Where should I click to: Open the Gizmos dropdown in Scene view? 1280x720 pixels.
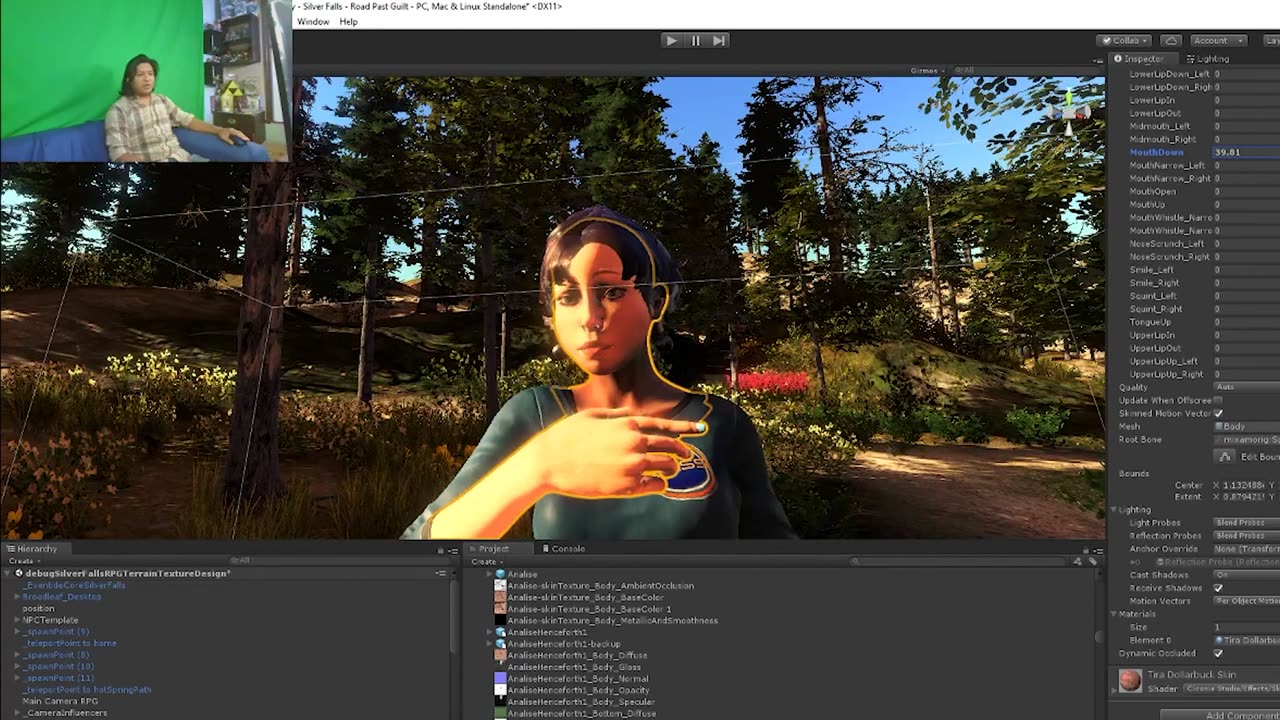[926, 71]
